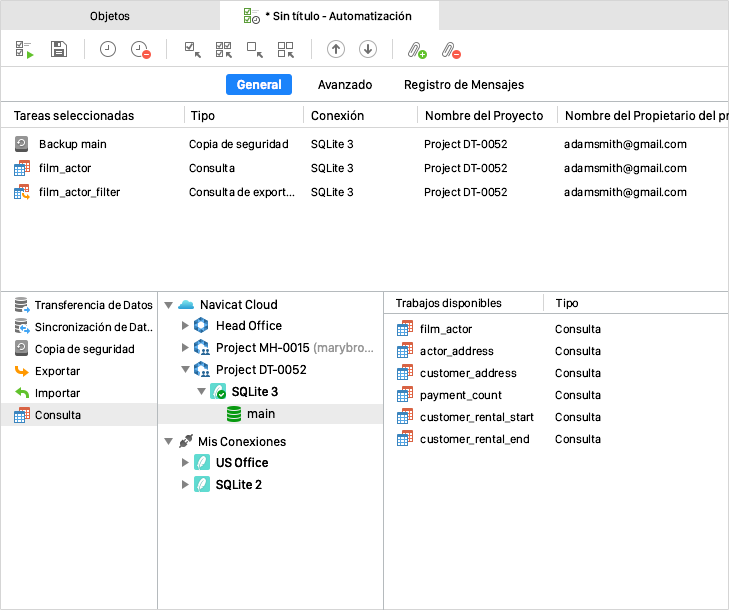Select customer_rental_start in available jobs
This screenshot has height=610, width=729.
coord(556,417)
